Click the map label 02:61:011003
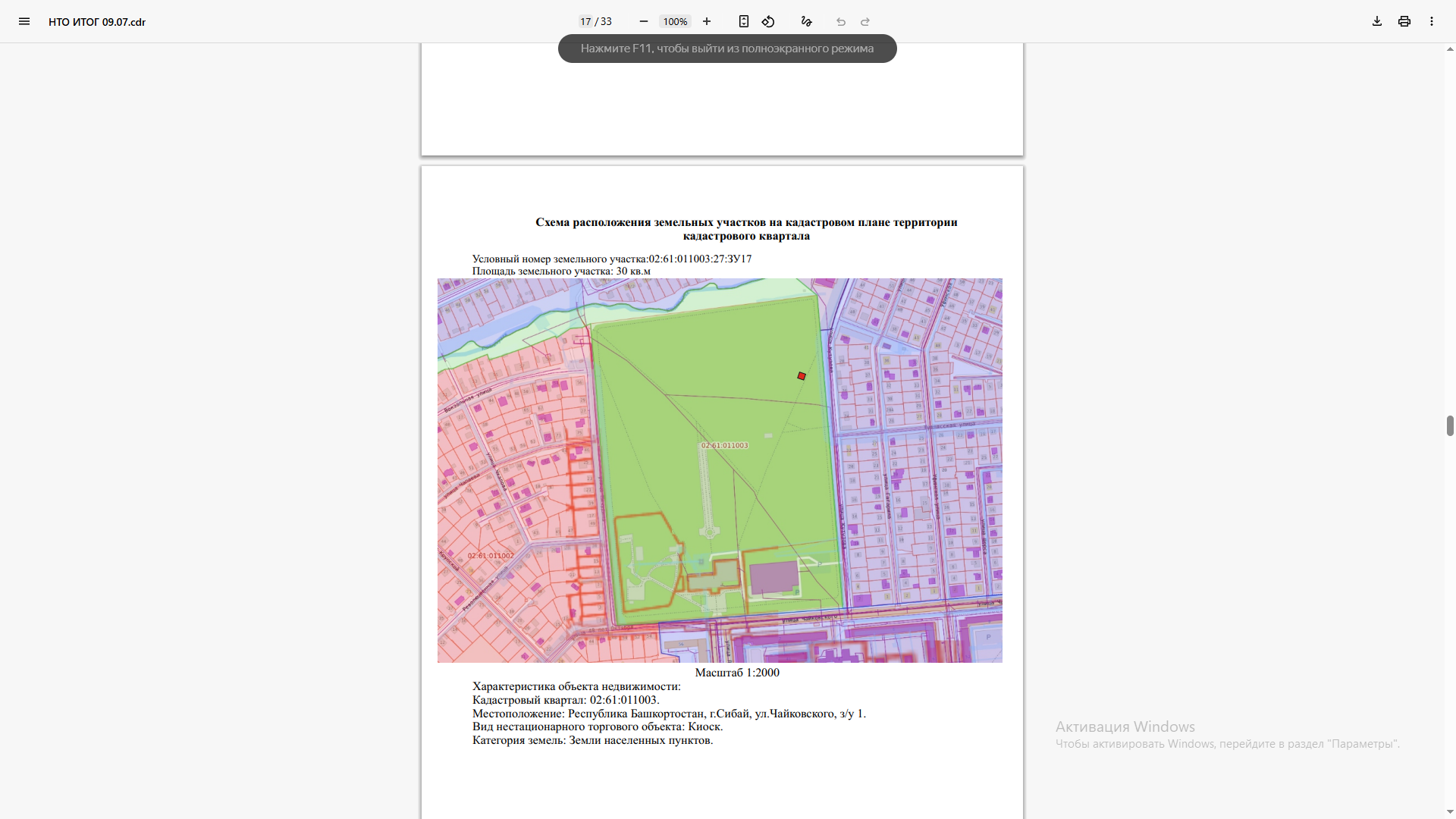 [x=724, y=445]
